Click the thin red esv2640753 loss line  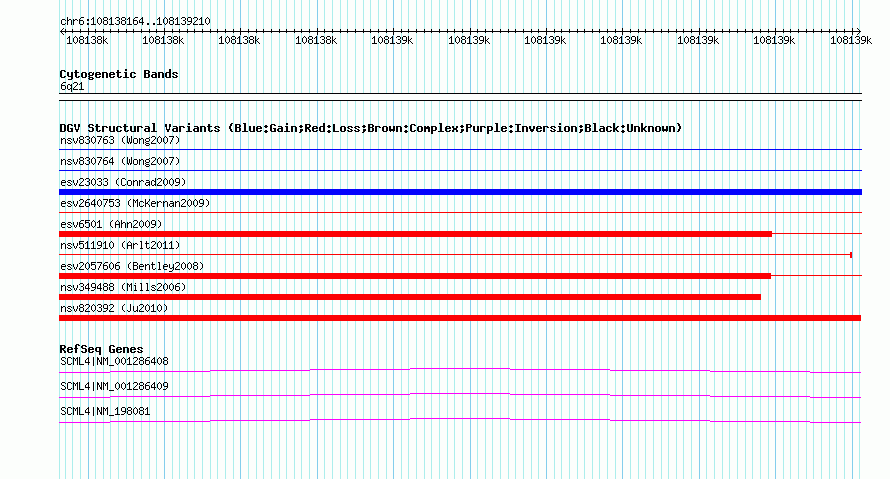460,213
